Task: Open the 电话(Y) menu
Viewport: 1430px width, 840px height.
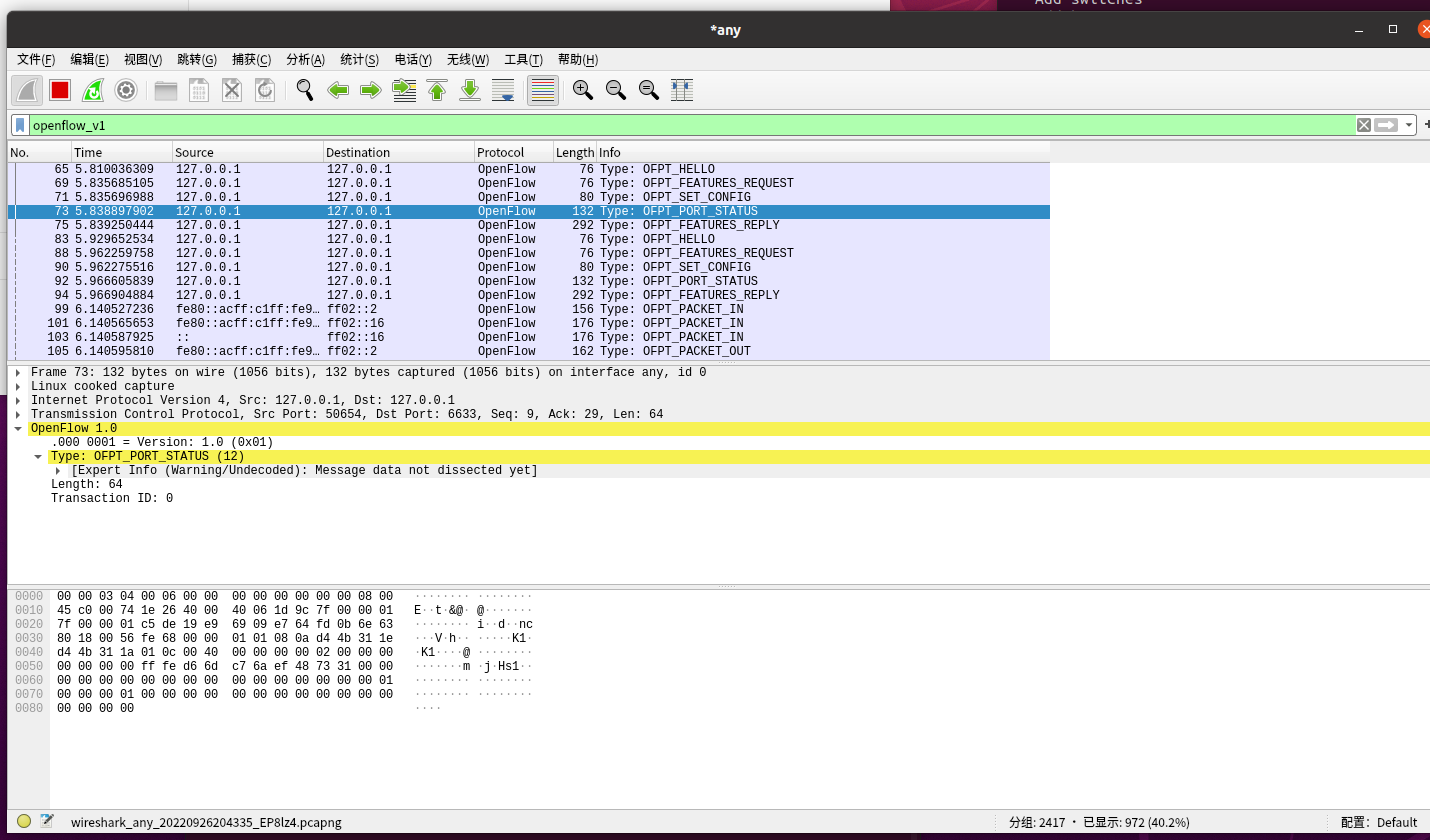Action: [x=413, y=60]
